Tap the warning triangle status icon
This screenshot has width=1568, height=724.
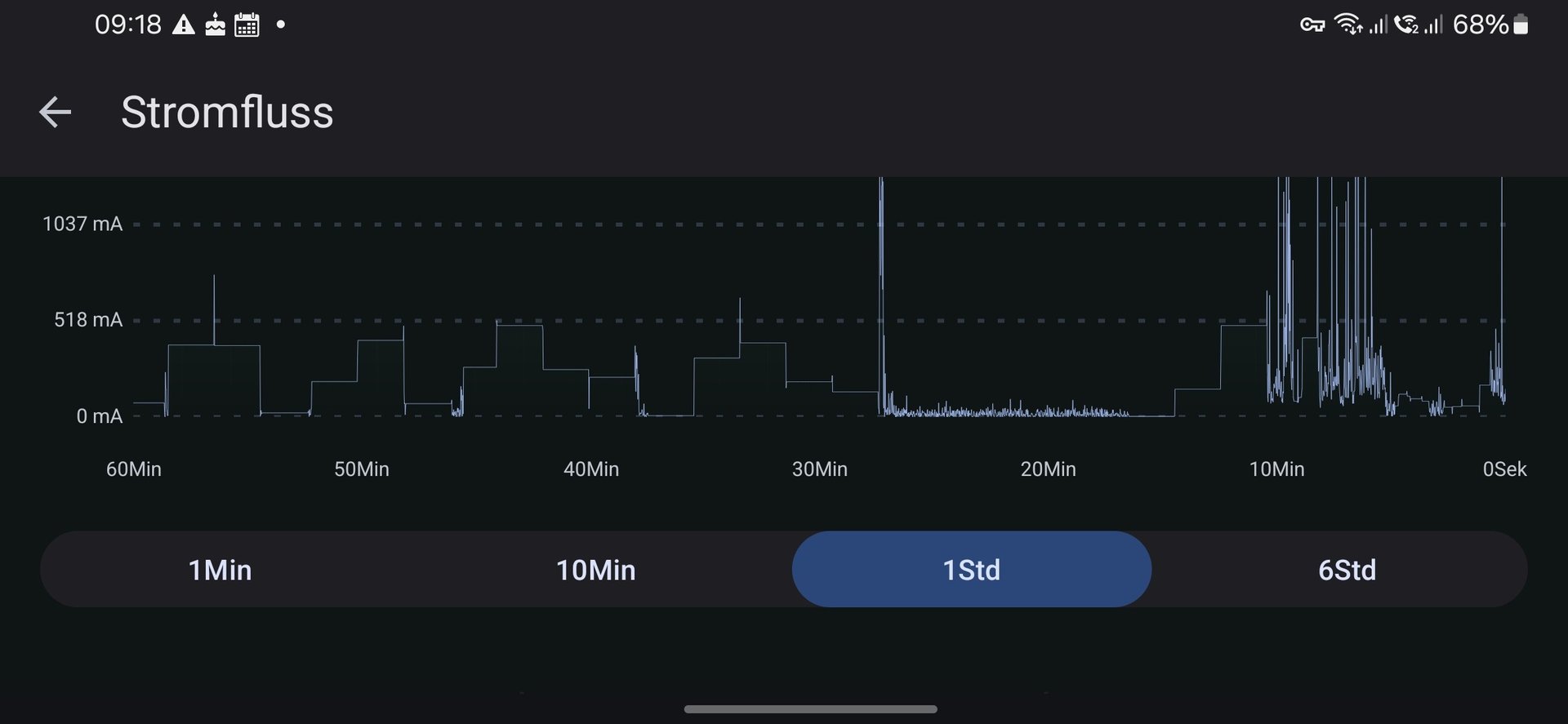[x=184, y=25]
